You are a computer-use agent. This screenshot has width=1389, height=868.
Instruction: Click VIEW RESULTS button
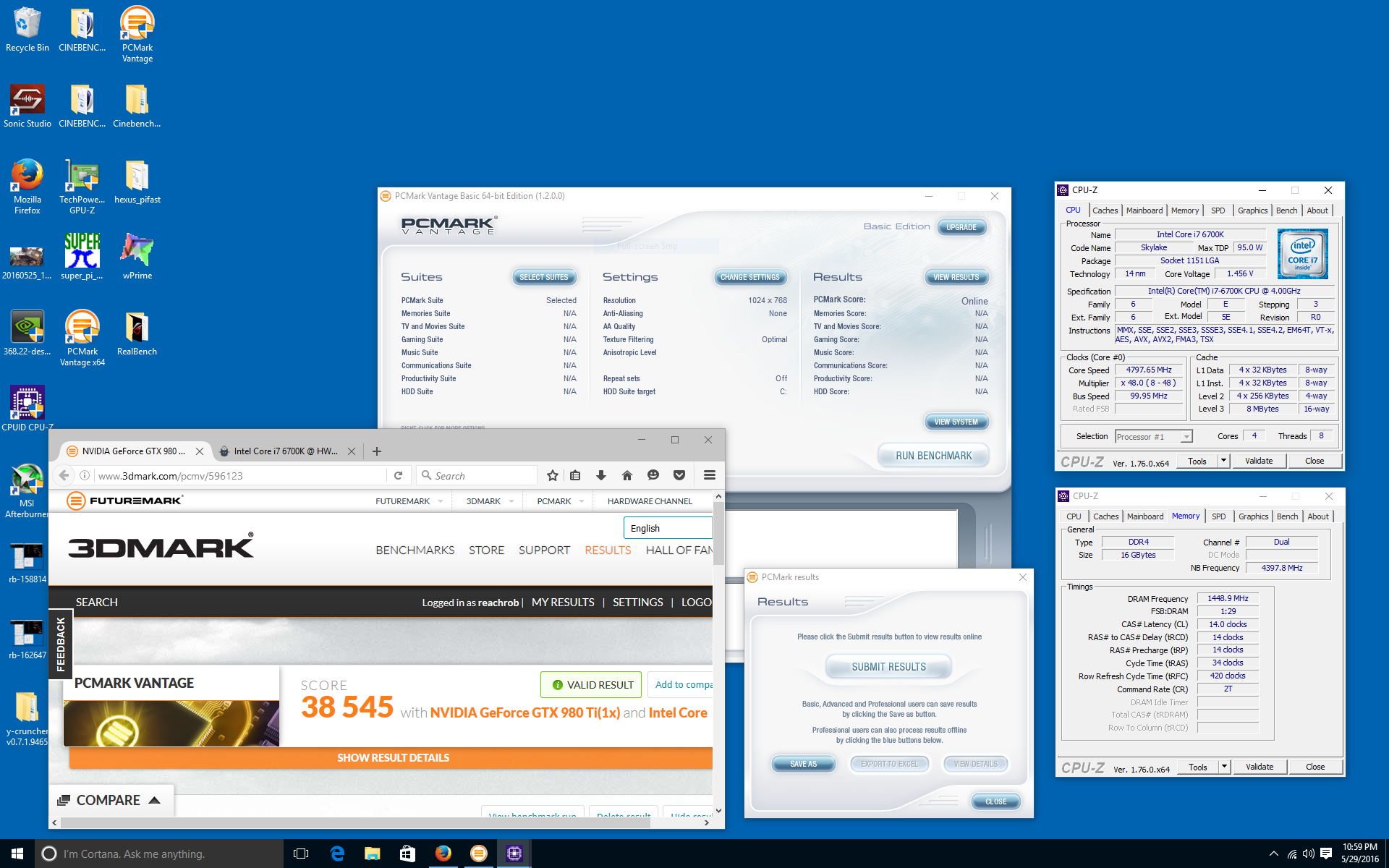(956, 277)
